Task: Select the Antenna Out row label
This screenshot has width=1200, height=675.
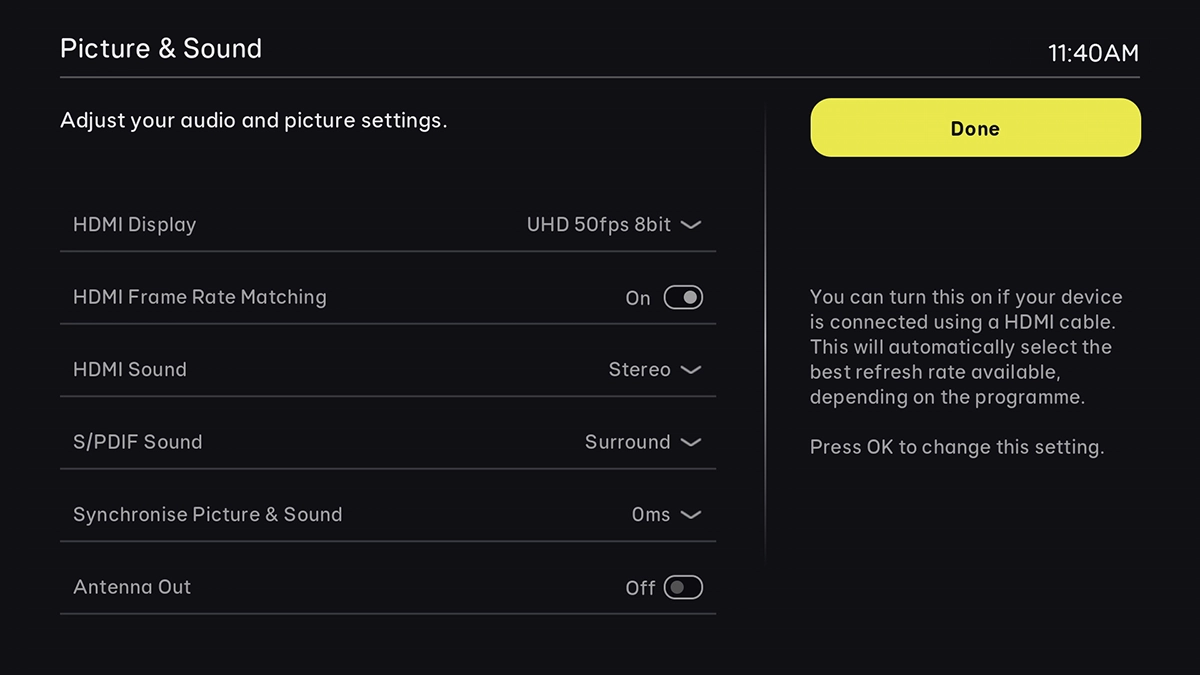Action: point(132,587)
